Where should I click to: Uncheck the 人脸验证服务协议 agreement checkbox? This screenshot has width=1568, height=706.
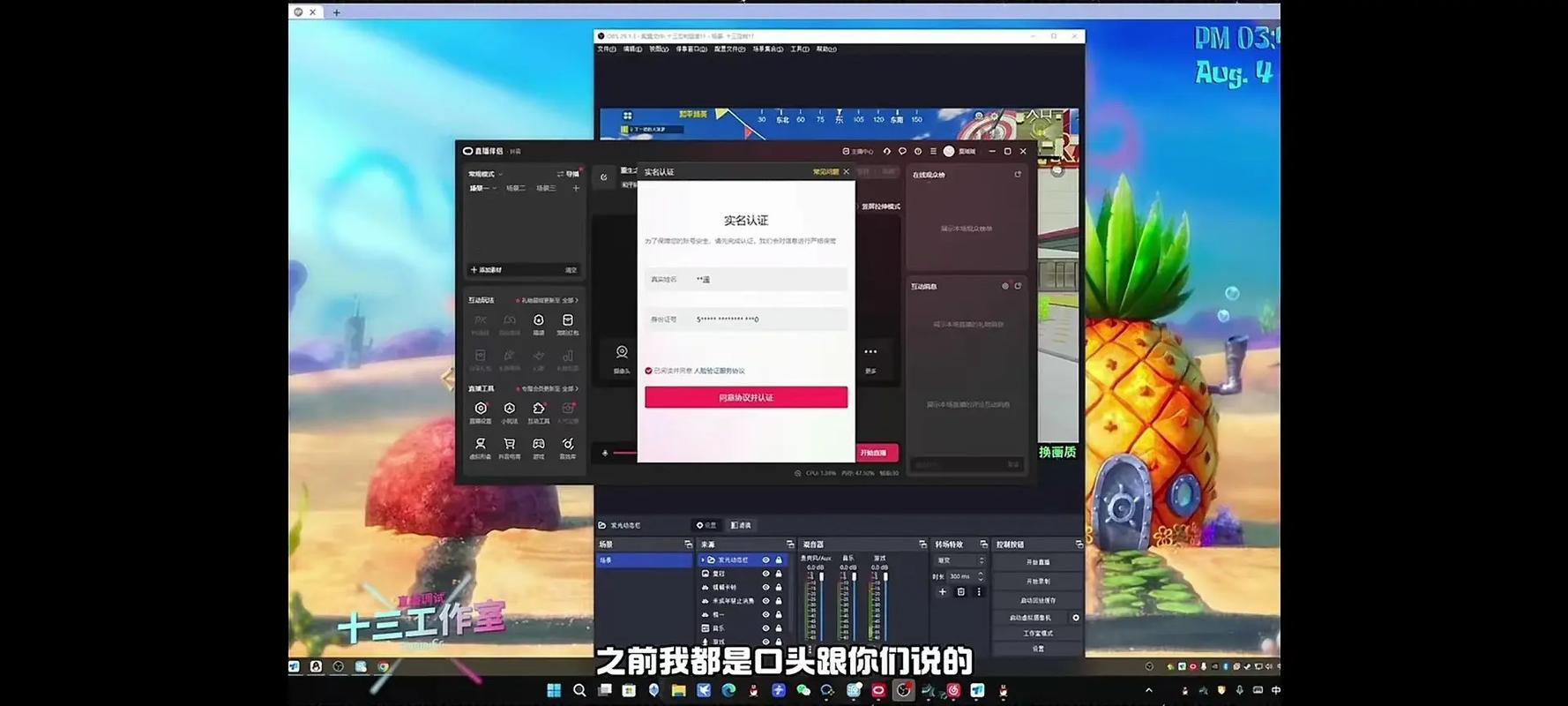[x=648, y=371]
